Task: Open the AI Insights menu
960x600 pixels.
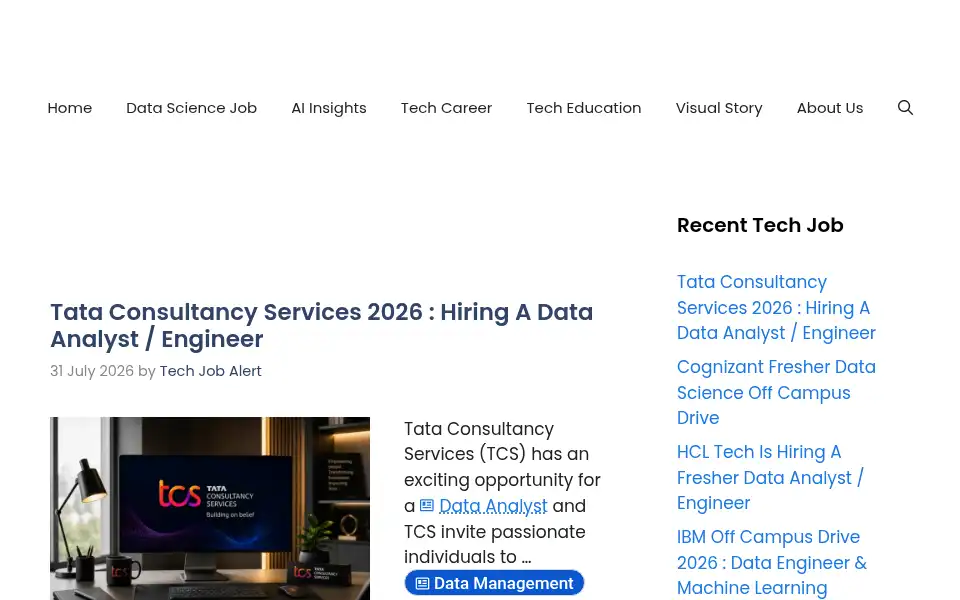Action: click(329, 108)
